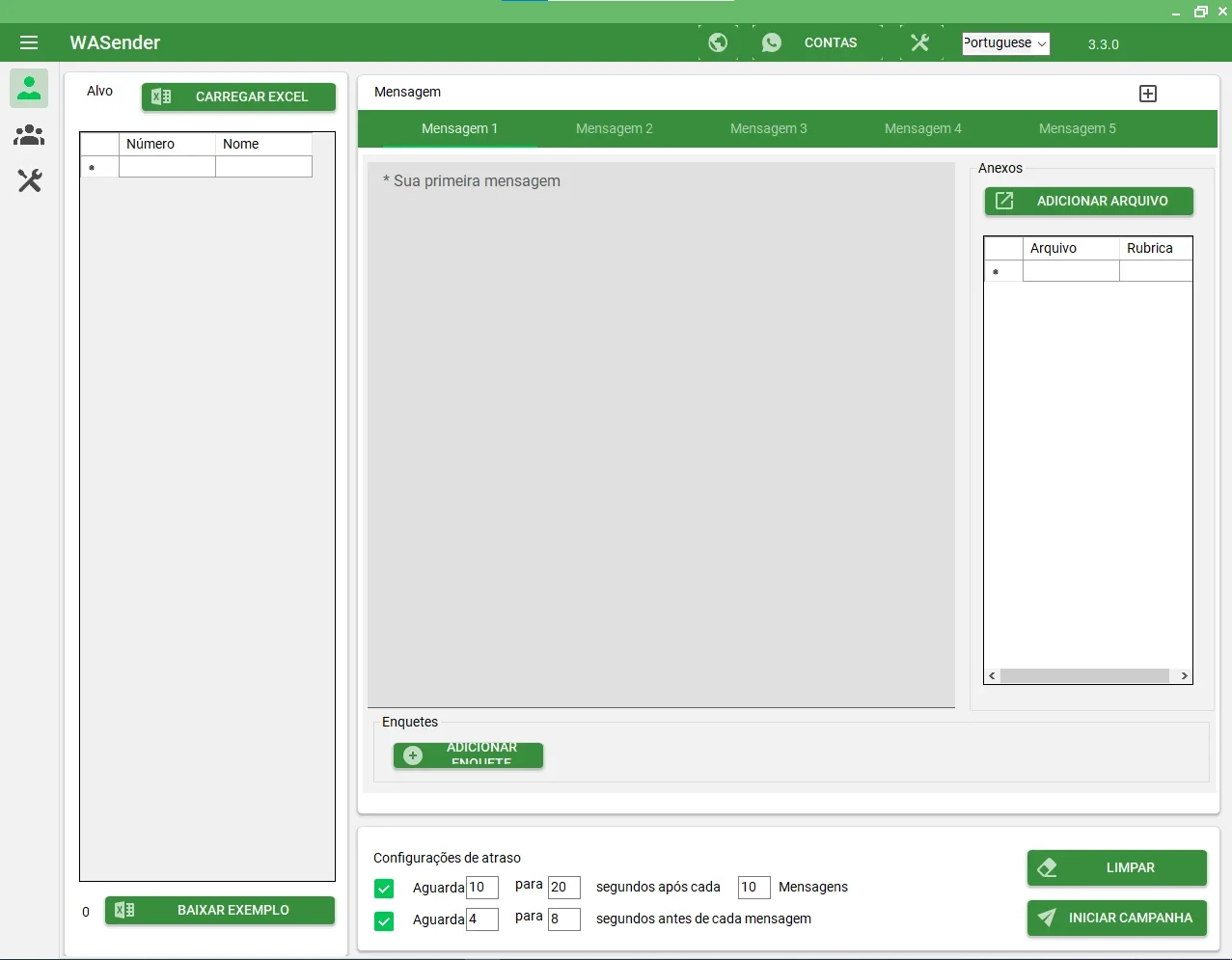Open the sidebar tools icon
Viewport: 1232px width, 960px height.
coord(30,180)
